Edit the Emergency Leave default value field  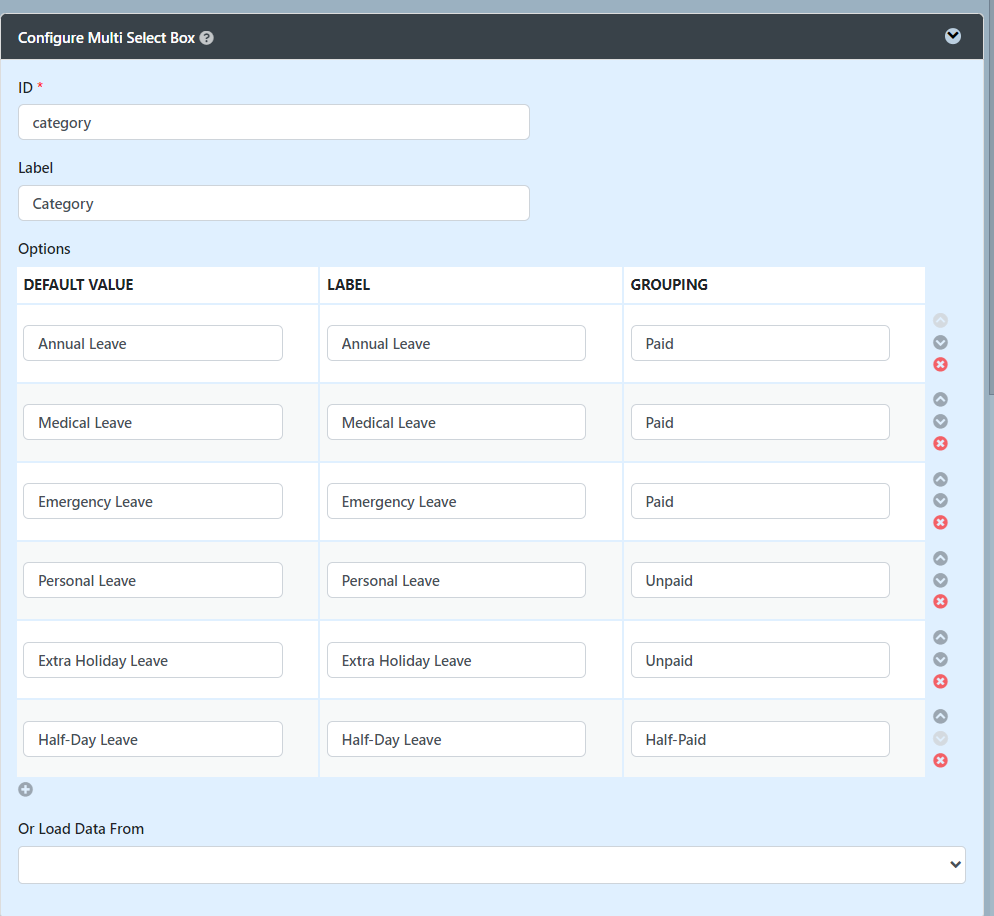(152, 502)
